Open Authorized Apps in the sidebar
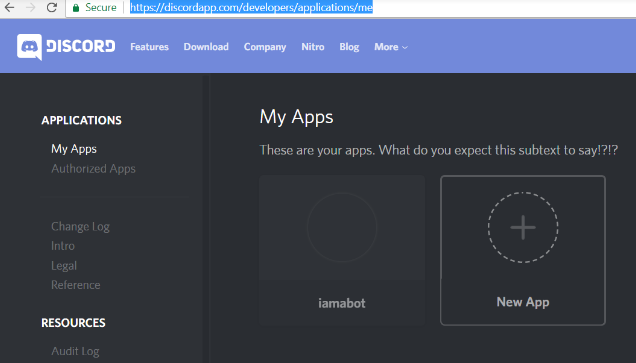The width and height of the screenshot is (636, 363). (x=93, y=169)
